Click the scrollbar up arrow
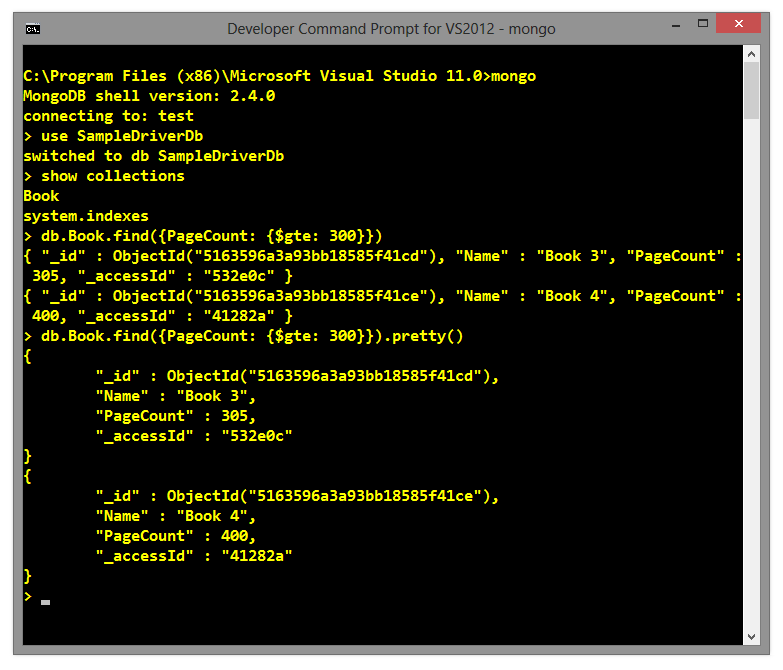The height and width of the screenshot is (670, 783). 751,58
